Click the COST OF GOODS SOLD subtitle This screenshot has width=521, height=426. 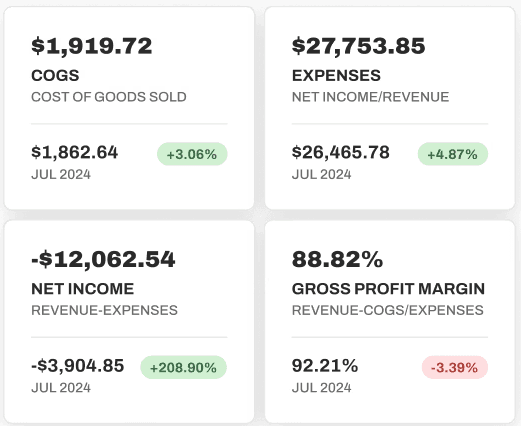[x=109, y=97]
